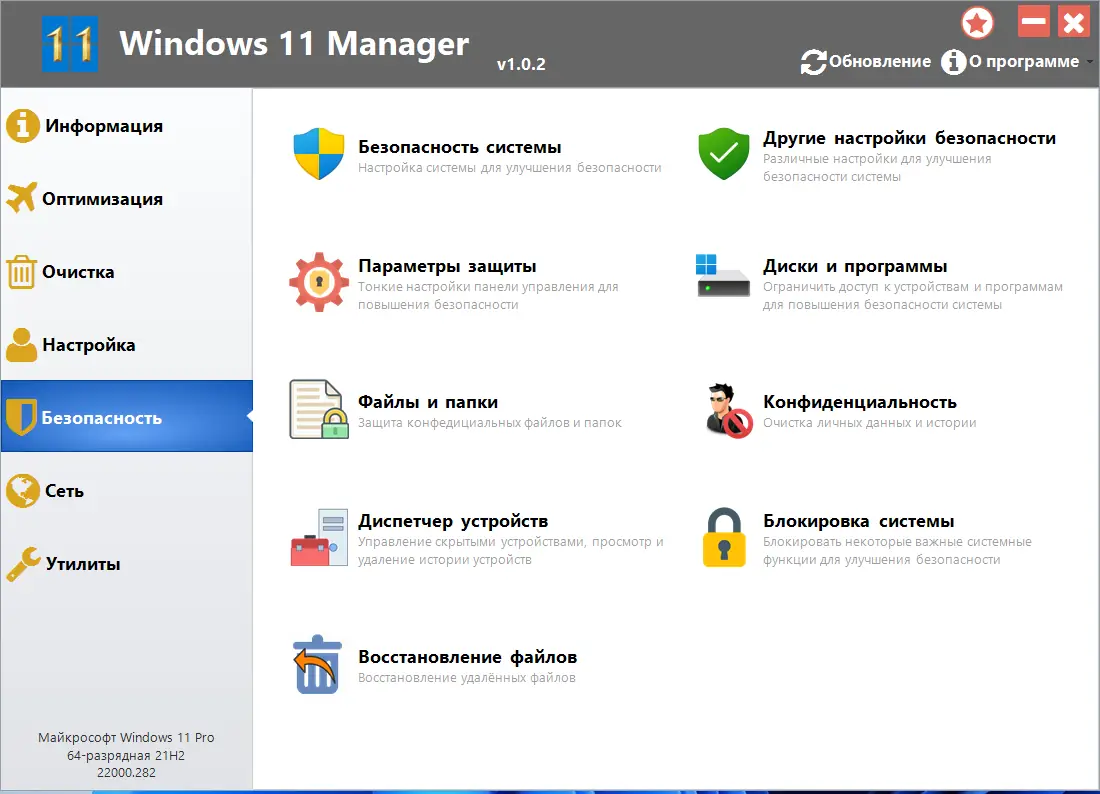The height and width of the screenshot is (794, 1100).
Task: Click the wrench icon for Утилиты
Action: point(23,564)
